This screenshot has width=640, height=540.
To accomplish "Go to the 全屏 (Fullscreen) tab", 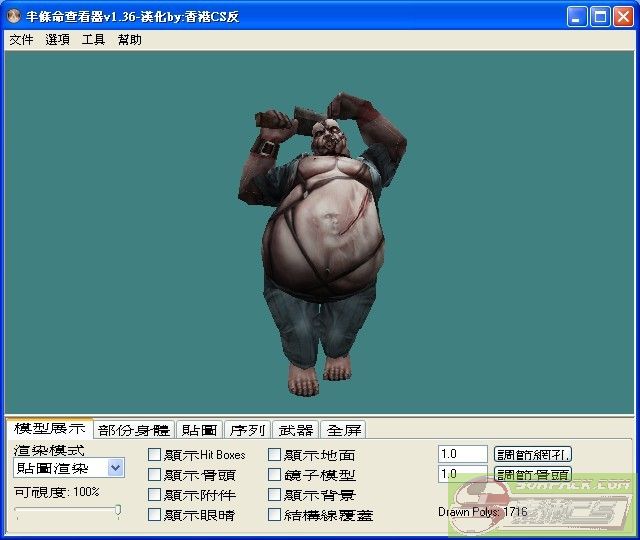I will tap(344, 430).
